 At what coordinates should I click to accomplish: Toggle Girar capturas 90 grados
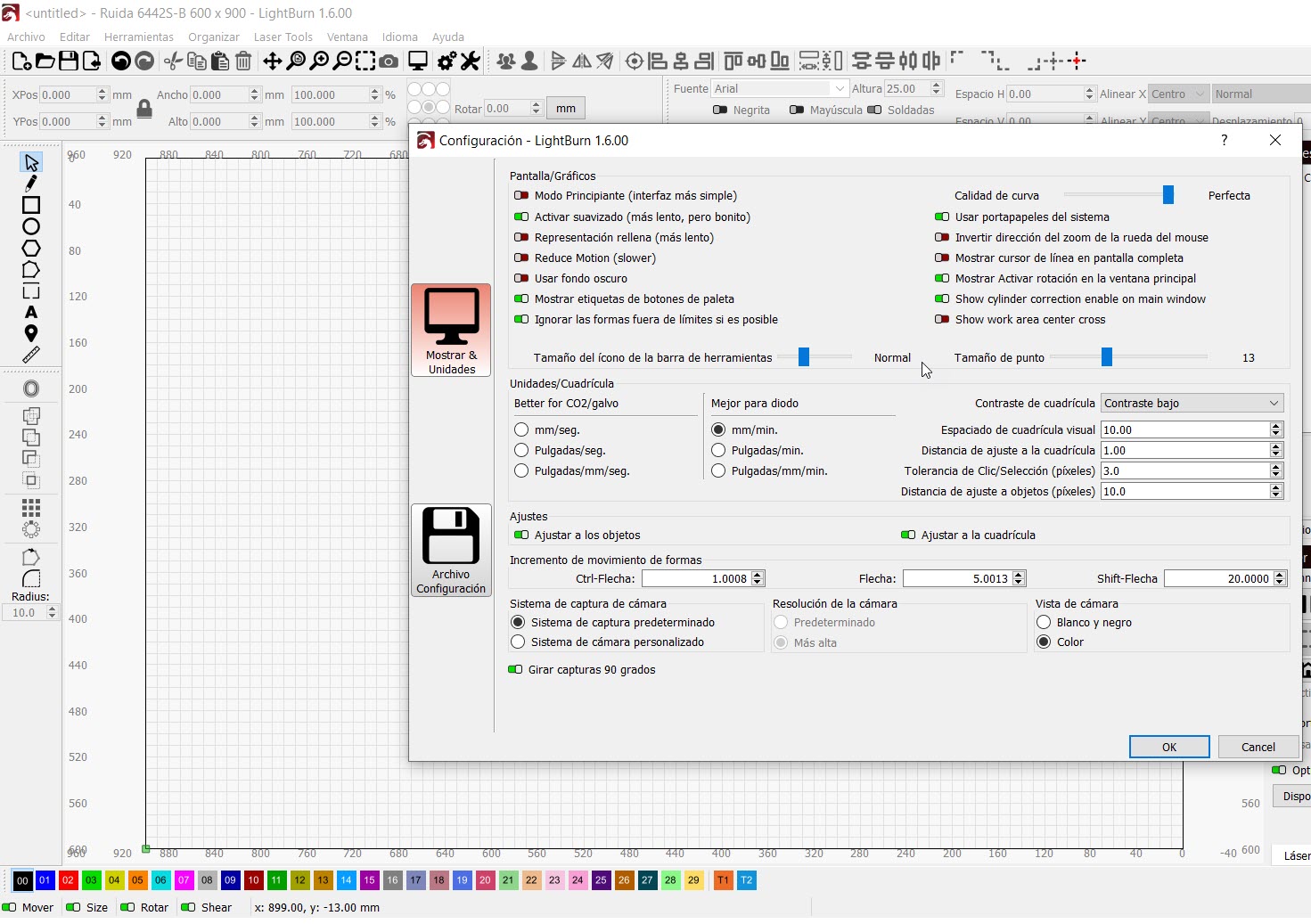pos(515,669)
